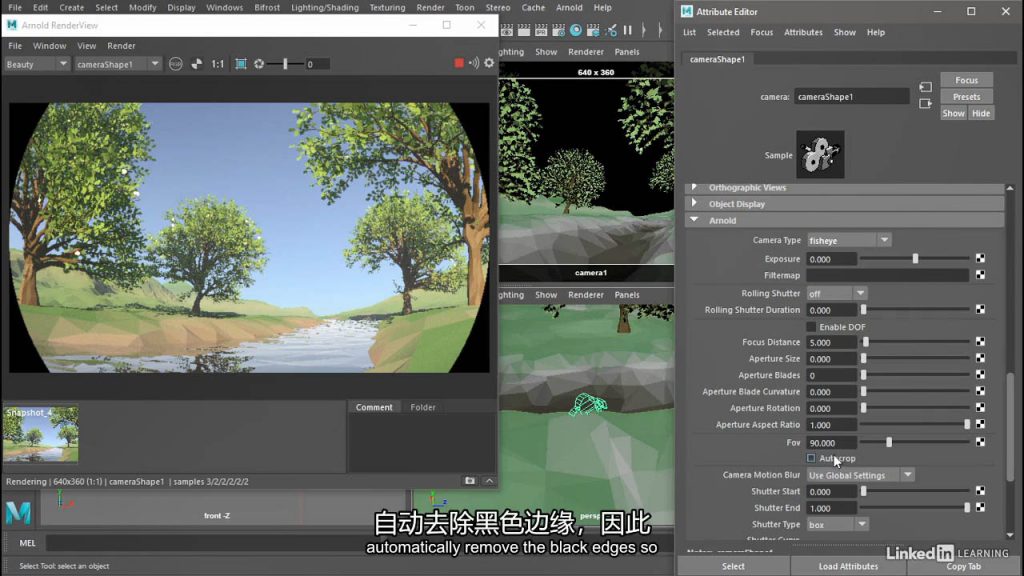The image size is (1024, 576).
Task: Click the Sample swatch preview image
Action: pos(820,155)
